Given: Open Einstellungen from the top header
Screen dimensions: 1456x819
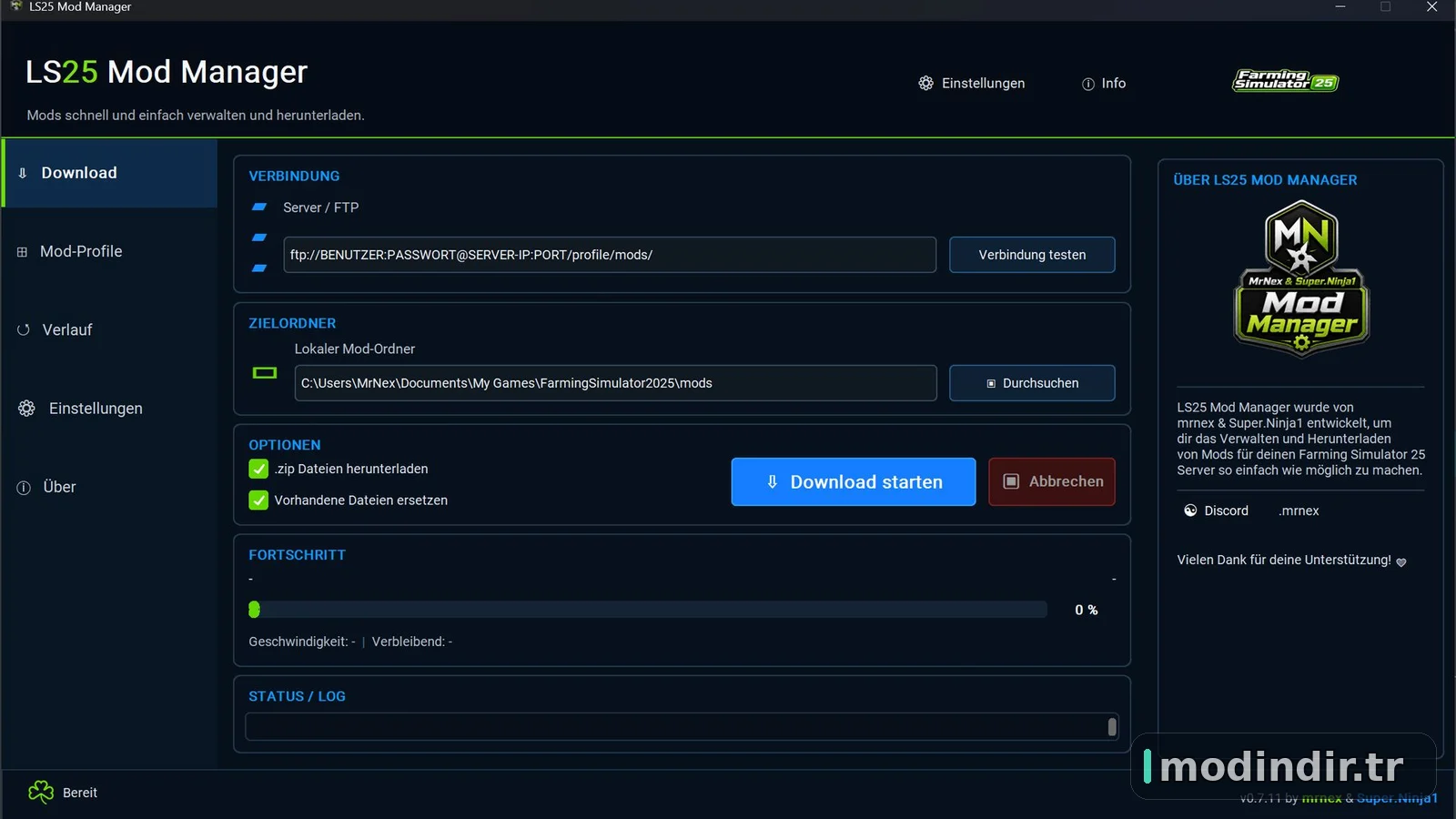Looking at the screenshot, I should click(x=971, y=83).
